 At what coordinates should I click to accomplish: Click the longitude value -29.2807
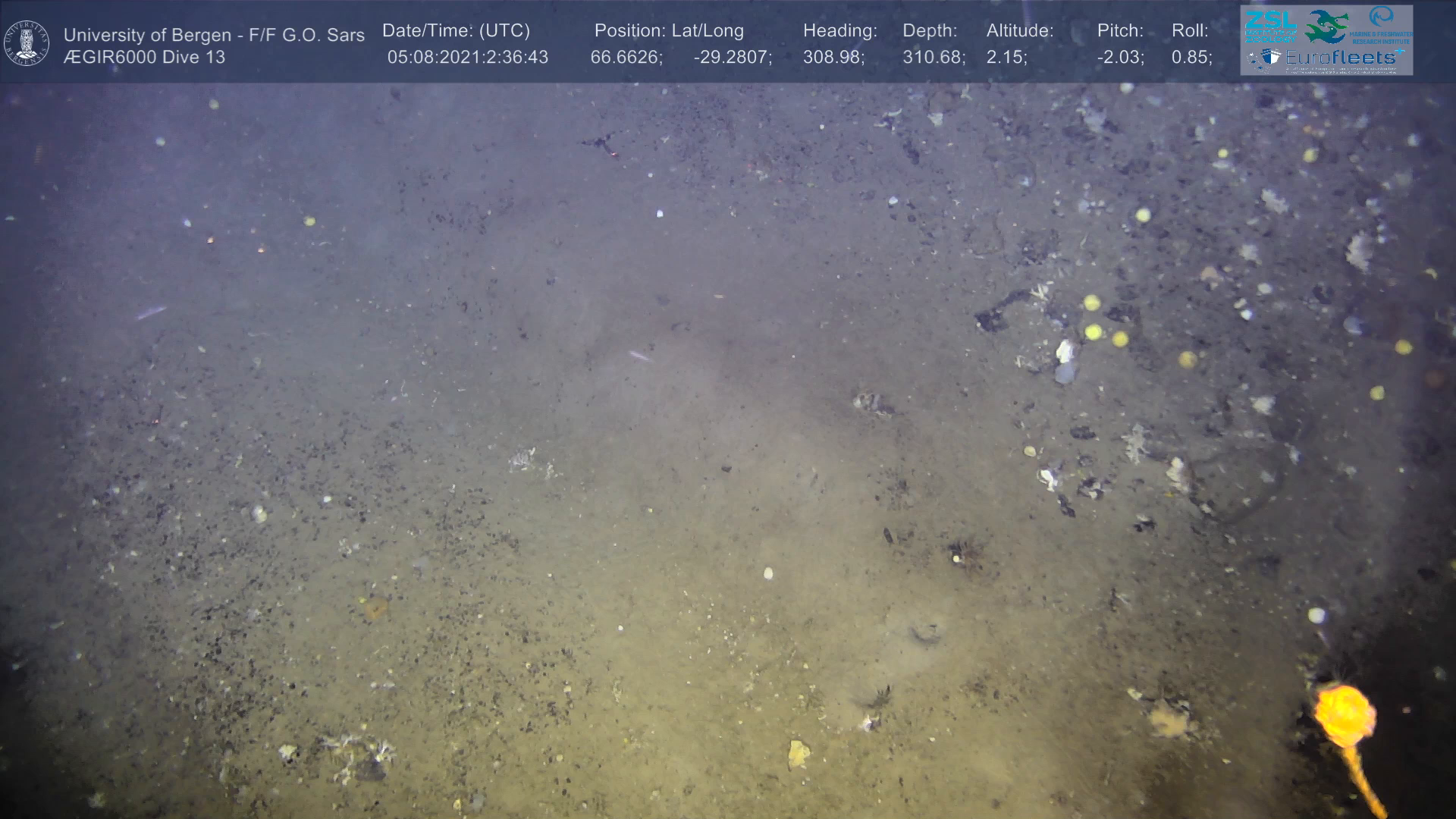tap(732, 58)
